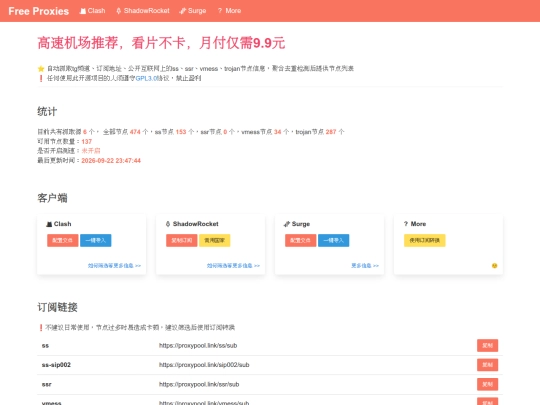Click the ShadowRocket rocket icon in navbar
Screen dimensions: 540x405
coord(118,11)
